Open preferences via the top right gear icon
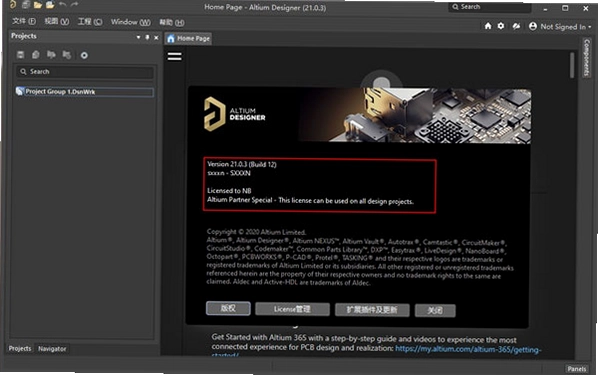 click(x=501, y=26)
